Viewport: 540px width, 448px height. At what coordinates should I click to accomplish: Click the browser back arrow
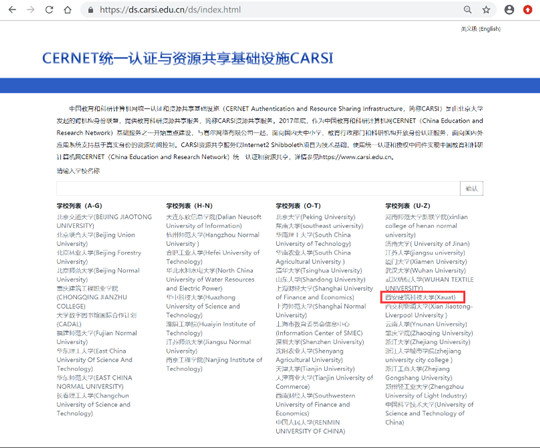click(x=12, y=10)
